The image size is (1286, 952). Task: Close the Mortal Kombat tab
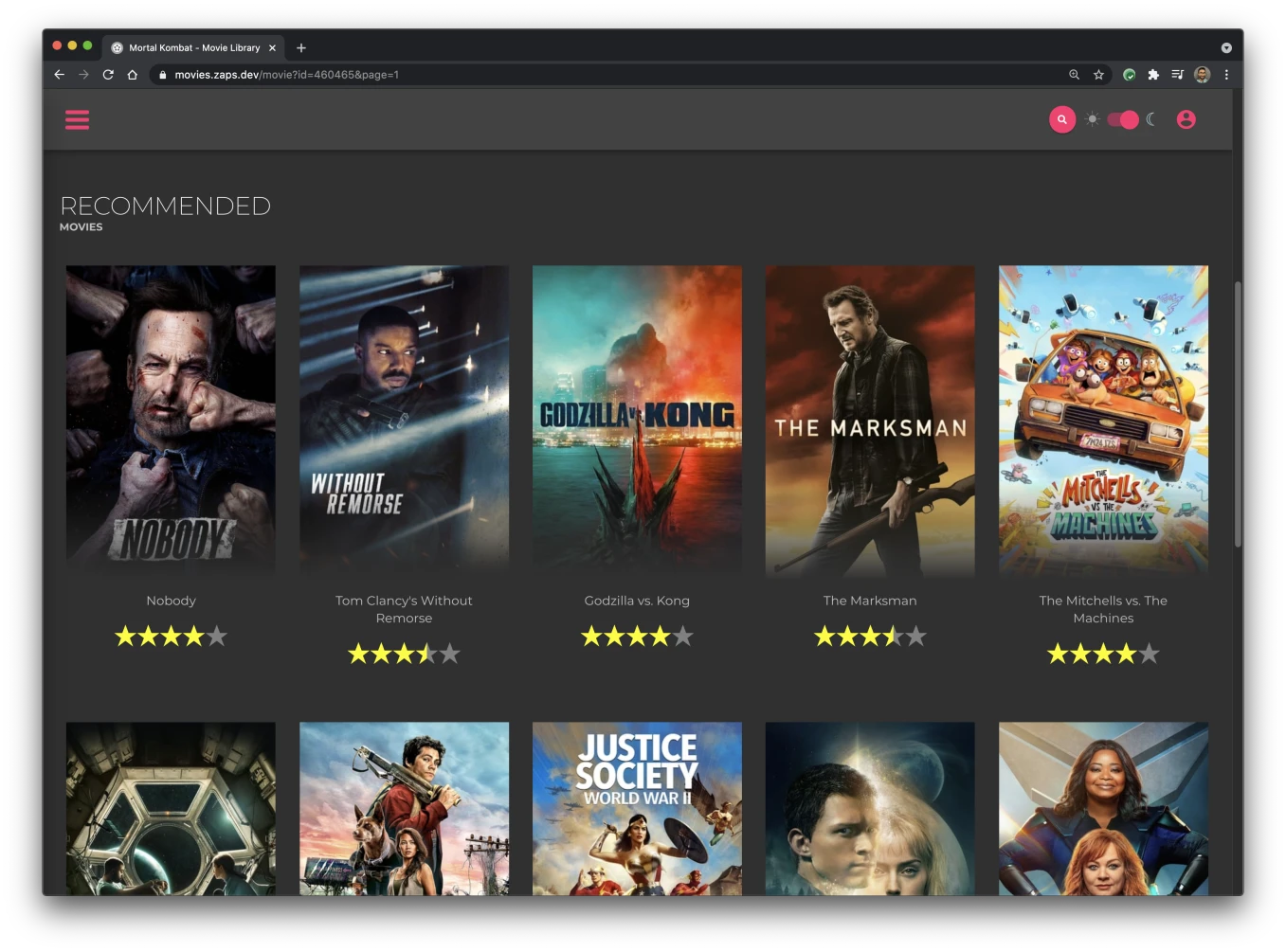click(x=272, y=47)
